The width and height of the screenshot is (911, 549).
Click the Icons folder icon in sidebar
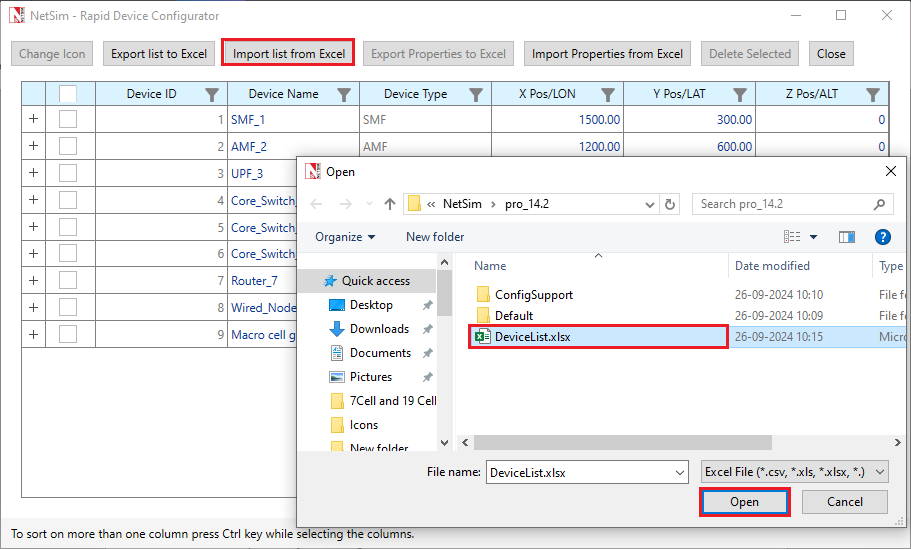[337, 425]
